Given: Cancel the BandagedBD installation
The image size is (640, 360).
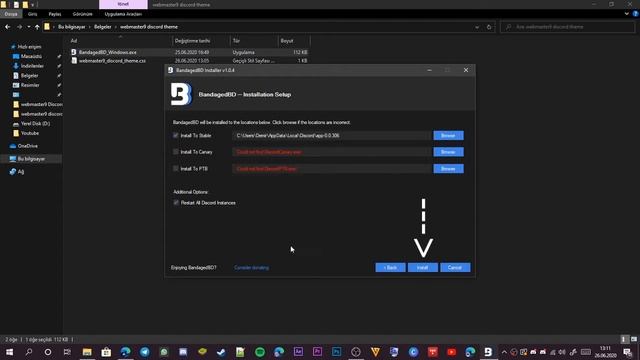Looking at the screenshot, I should [455, 267].
